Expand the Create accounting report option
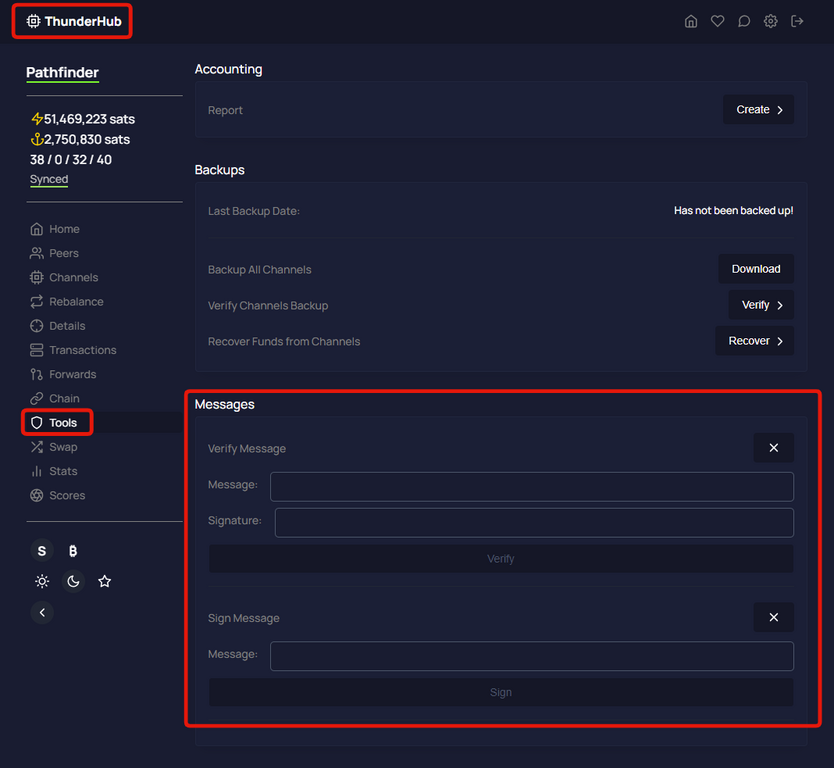834x768 pixels. (758, 110)
